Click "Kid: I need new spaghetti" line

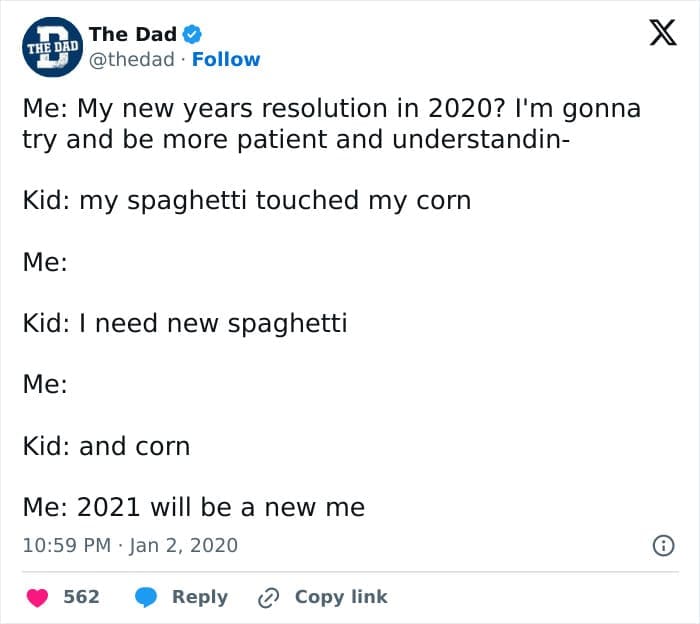click(x=184, y=323)
